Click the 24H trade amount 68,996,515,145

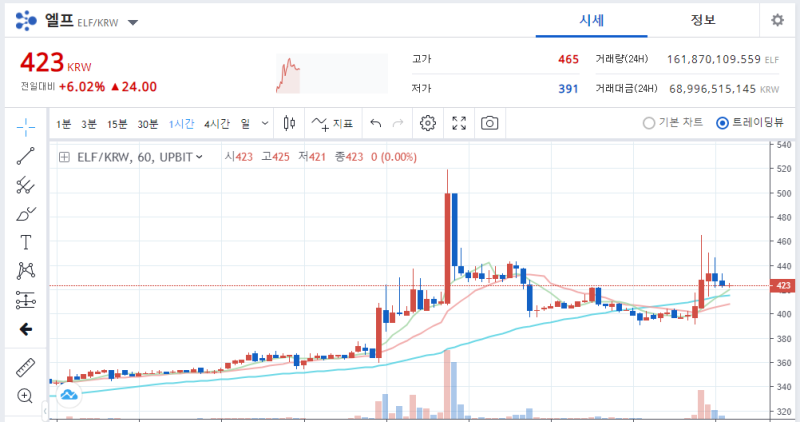[x=712, y=89]
